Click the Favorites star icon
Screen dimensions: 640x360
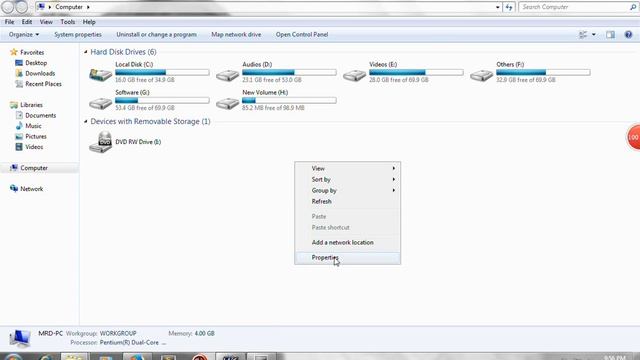(14, 52)
